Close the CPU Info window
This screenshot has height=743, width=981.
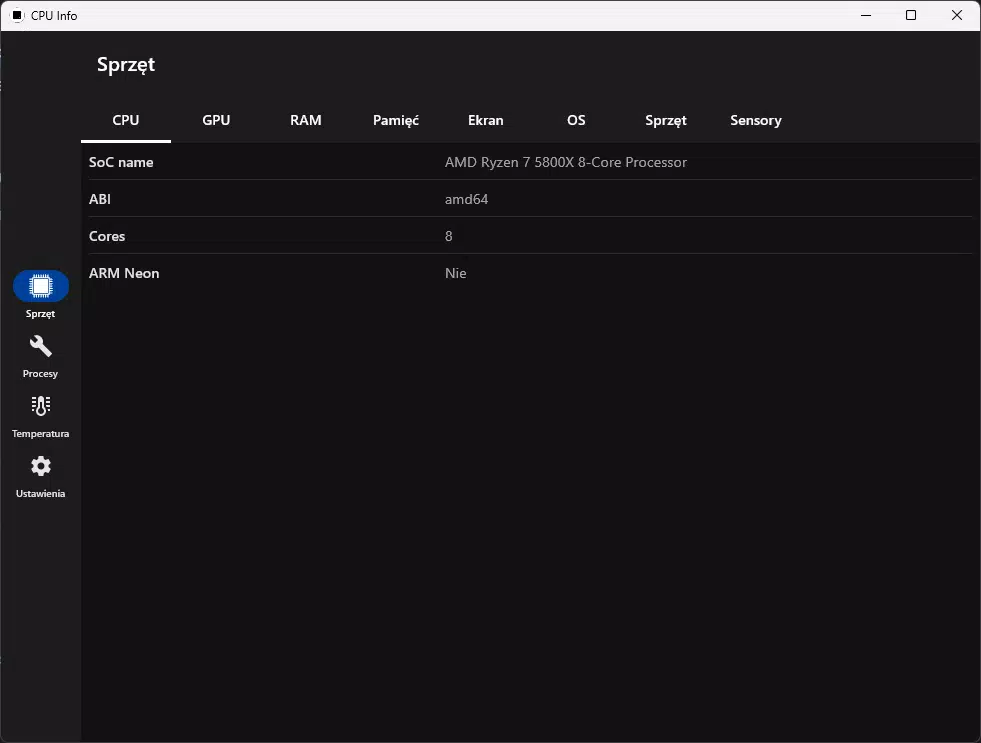[x=957, y=16]
